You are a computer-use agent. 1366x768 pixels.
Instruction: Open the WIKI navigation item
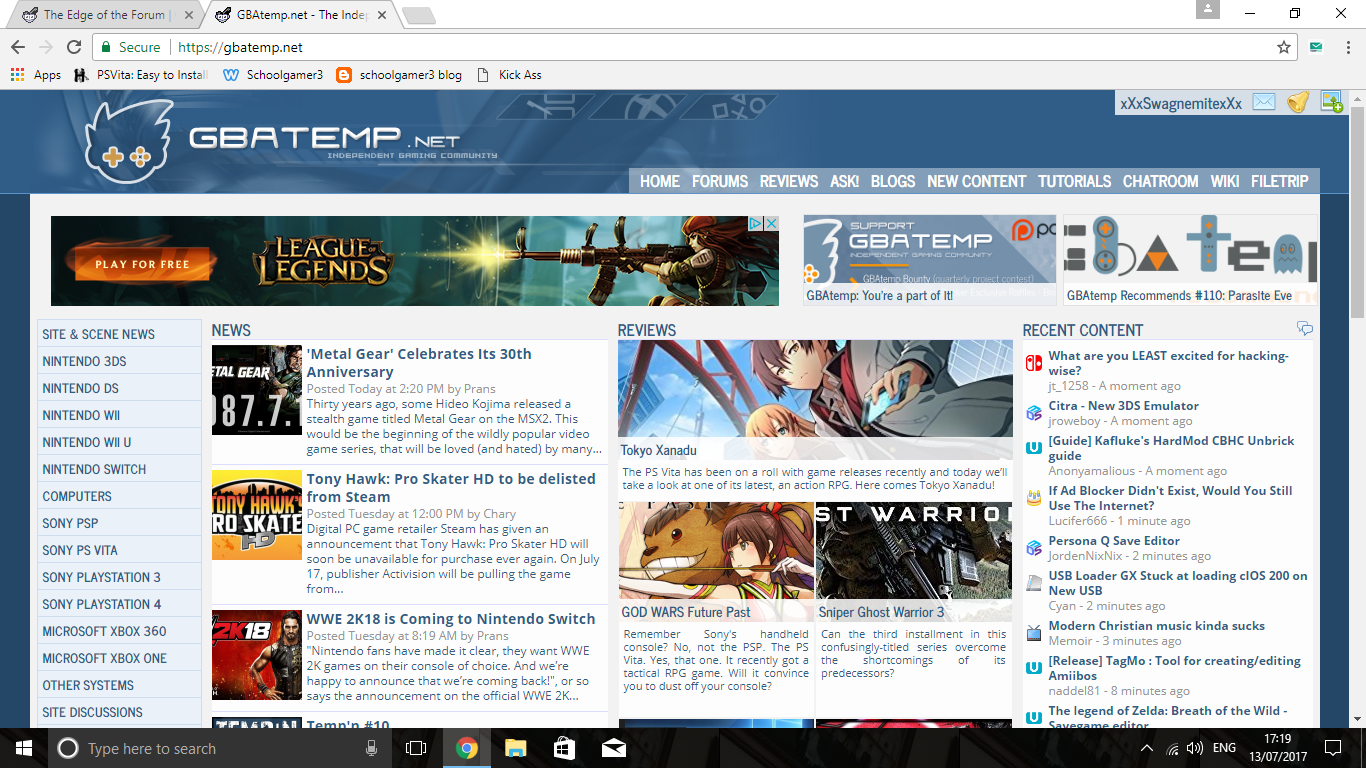coord(1225,181)
